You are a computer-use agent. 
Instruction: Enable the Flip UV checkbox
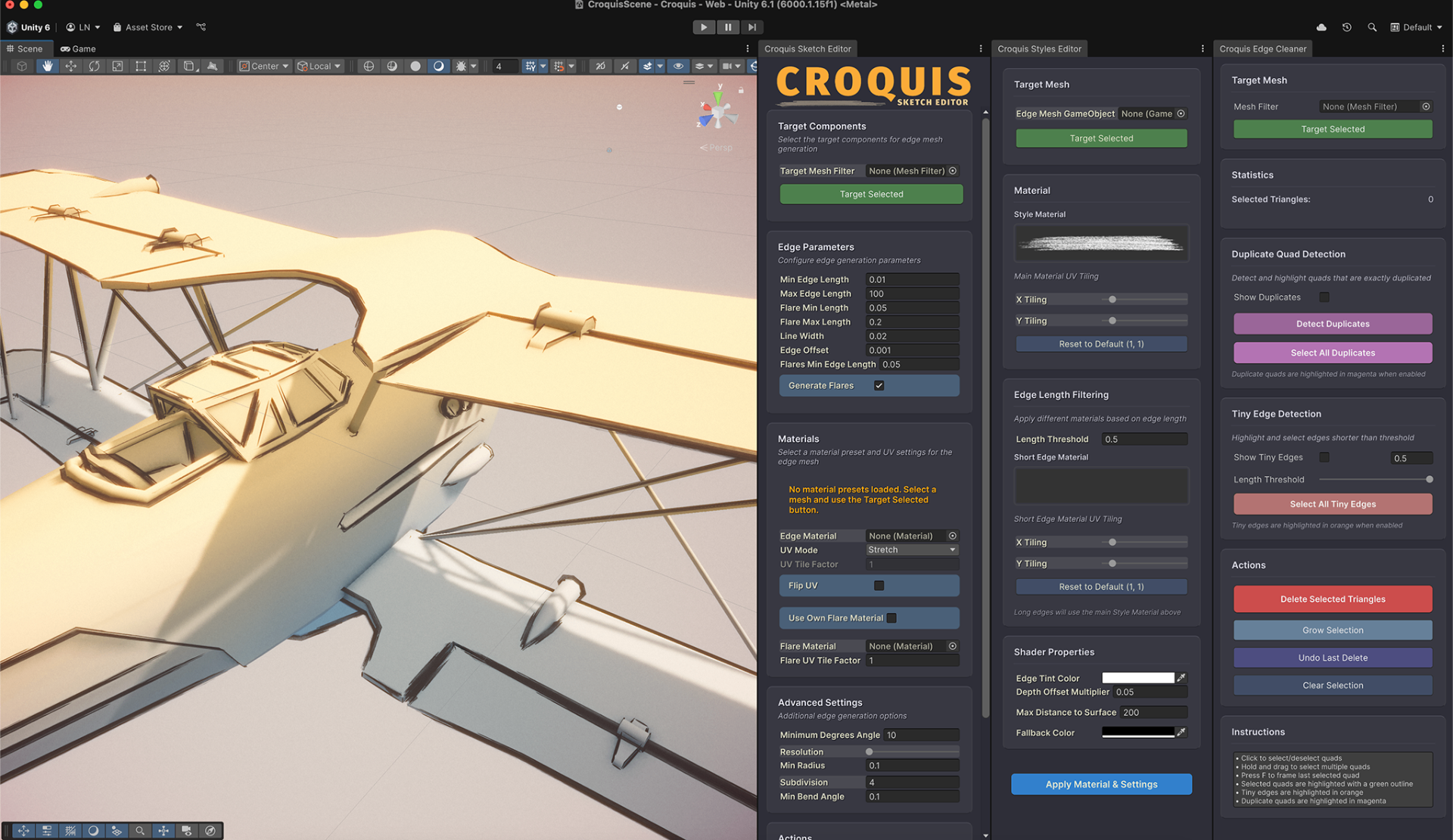tap(879, 586)
